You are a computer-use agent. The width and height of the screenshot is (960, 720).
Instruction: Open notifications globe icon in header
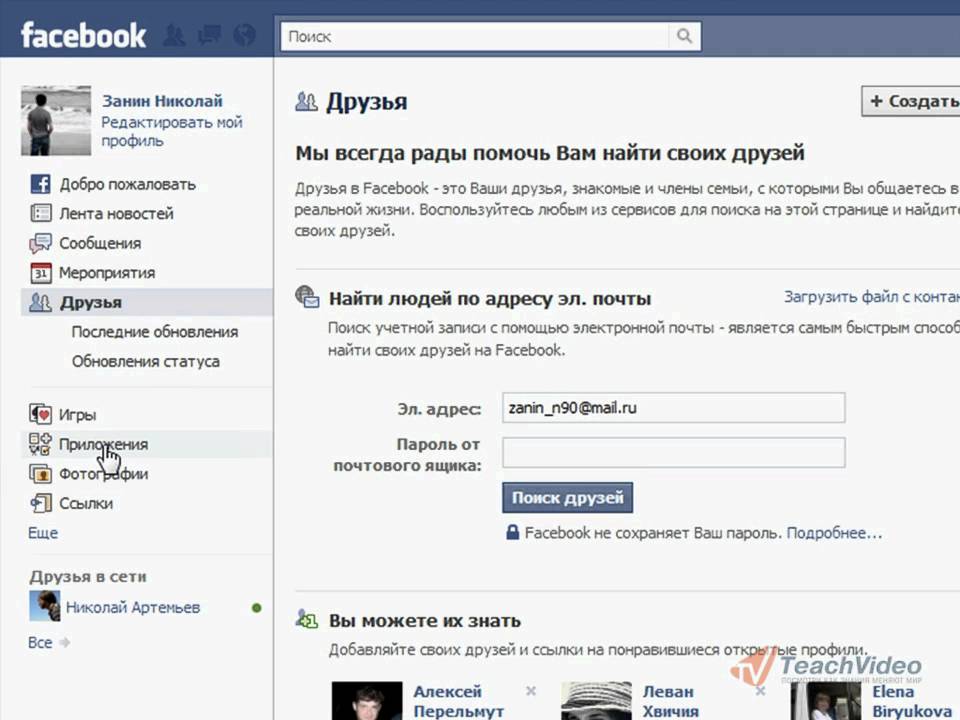(244, 35)
